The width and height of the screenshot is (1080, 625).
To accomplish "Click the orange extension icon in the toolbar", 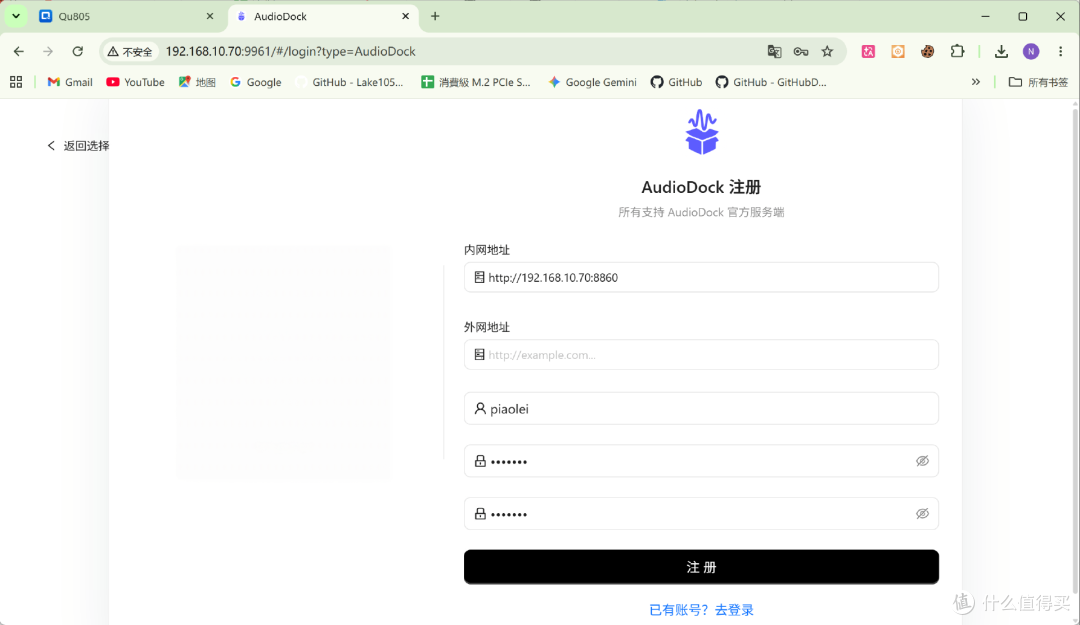I will click(897, 51).
